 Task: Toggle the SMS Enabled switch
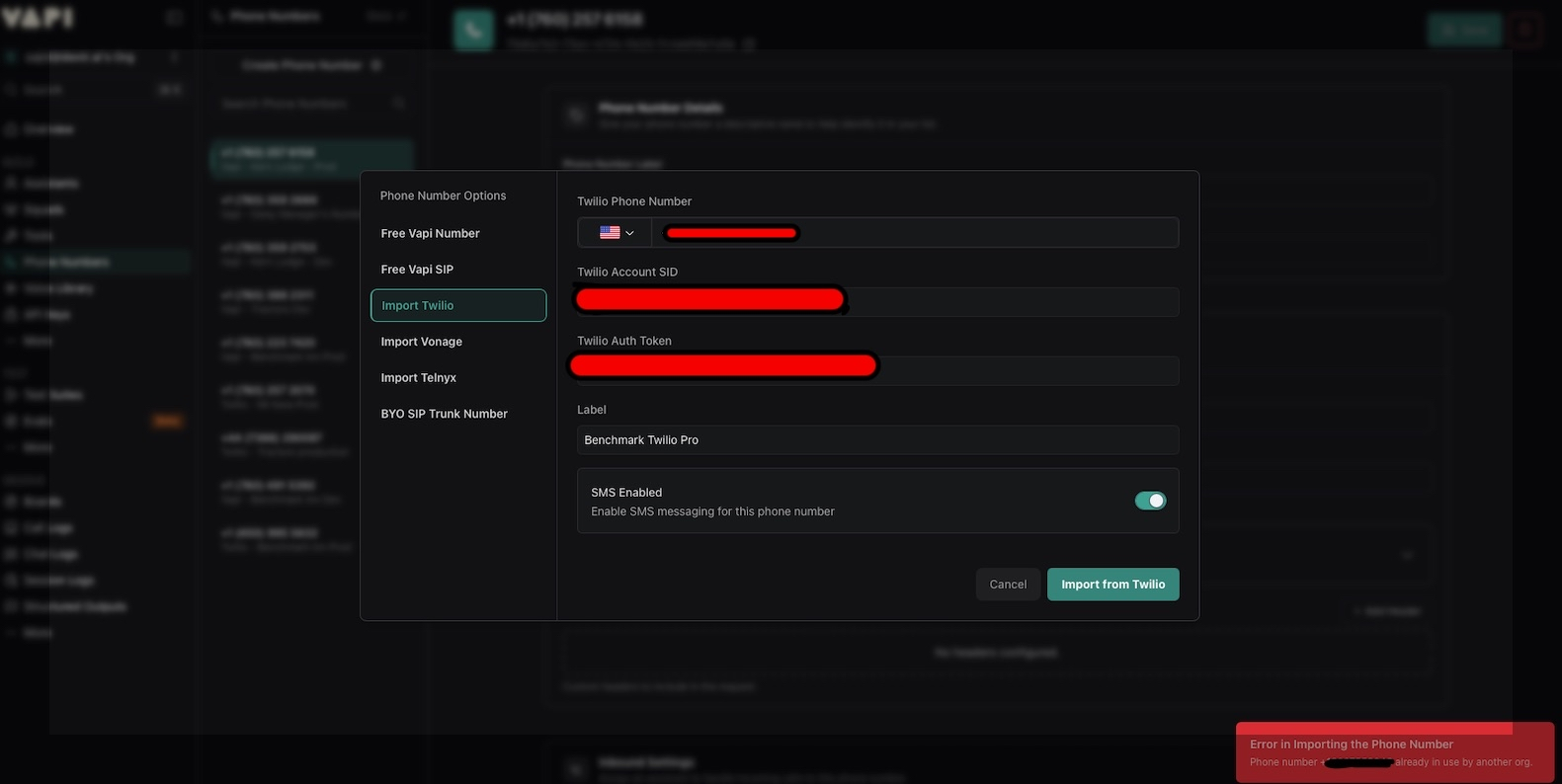[1150, 501]
